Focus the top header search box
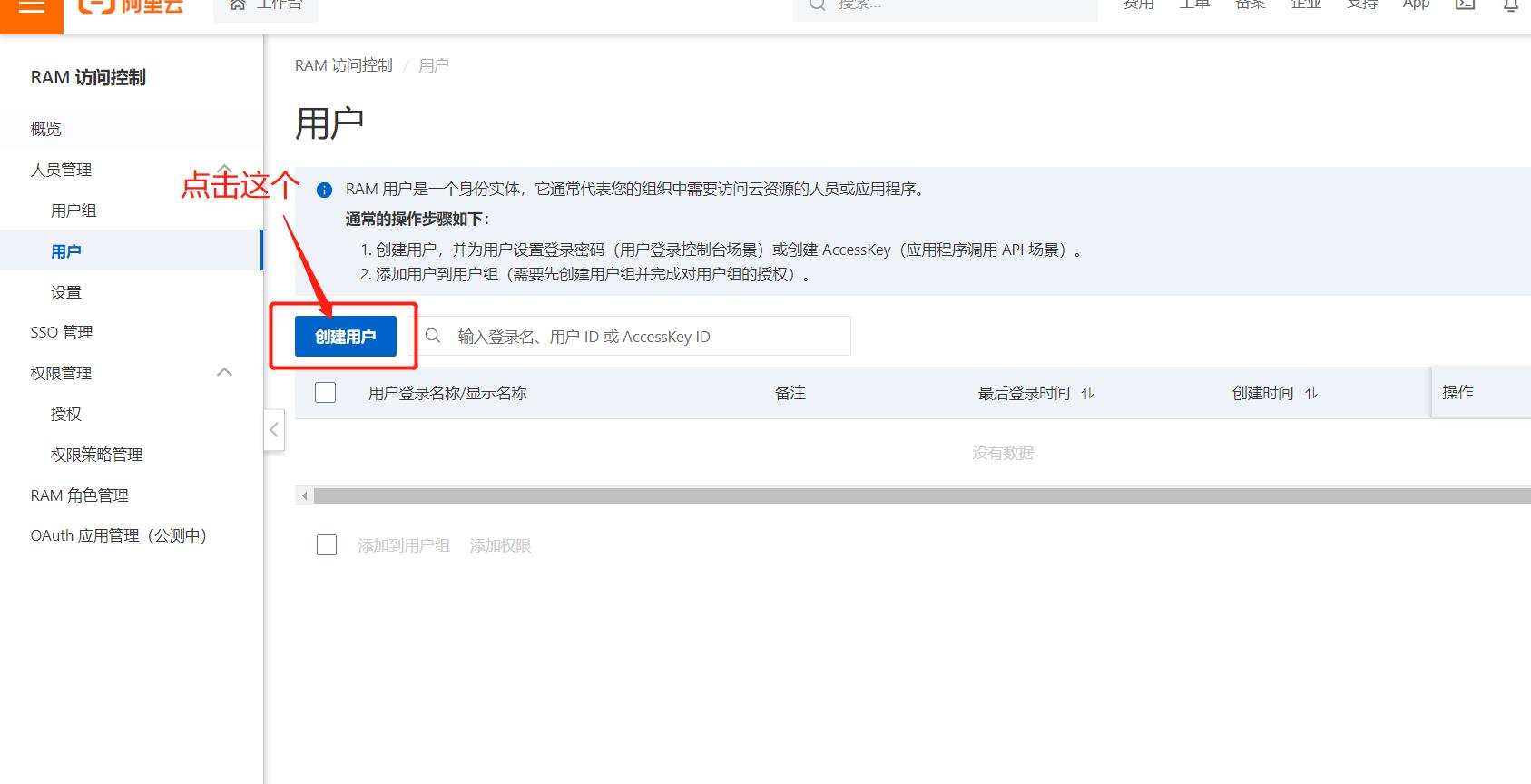Viewport: 1531px width, 784px height. coord(945,7)
